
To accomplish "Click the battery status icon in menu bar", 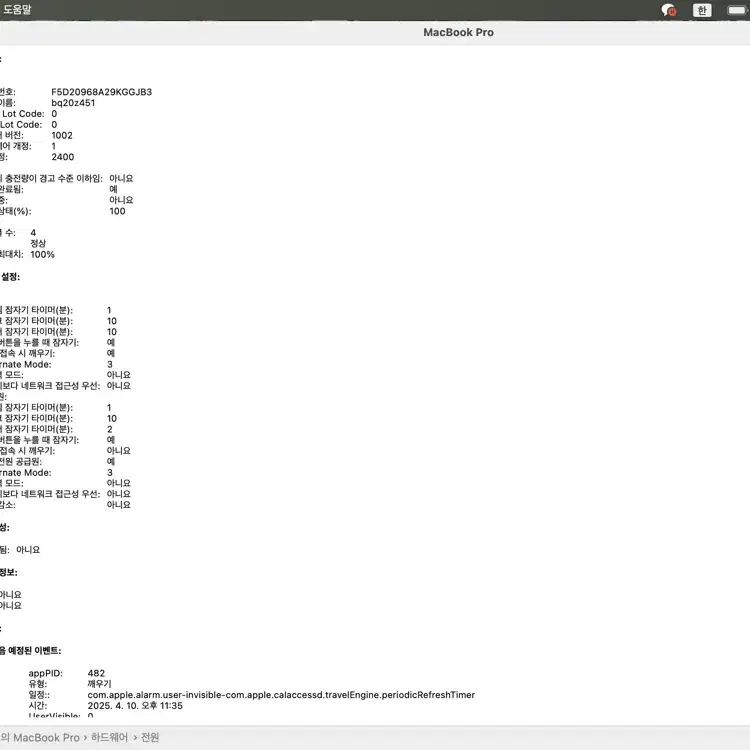I will (738, 10).
